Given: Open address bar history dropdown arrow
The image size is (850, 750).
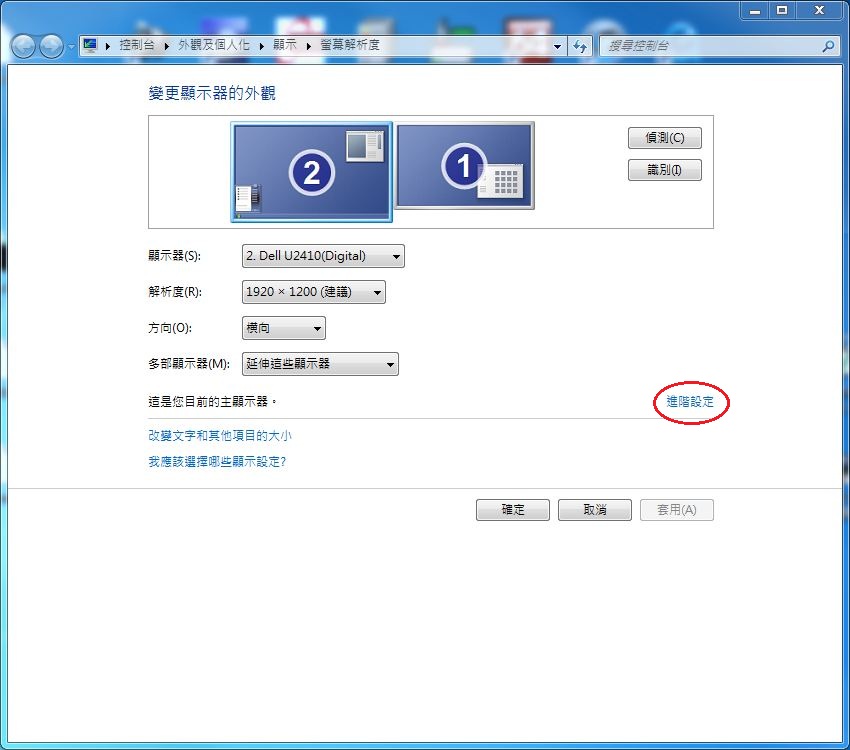Looking at the screenshot, I should 557,47.
